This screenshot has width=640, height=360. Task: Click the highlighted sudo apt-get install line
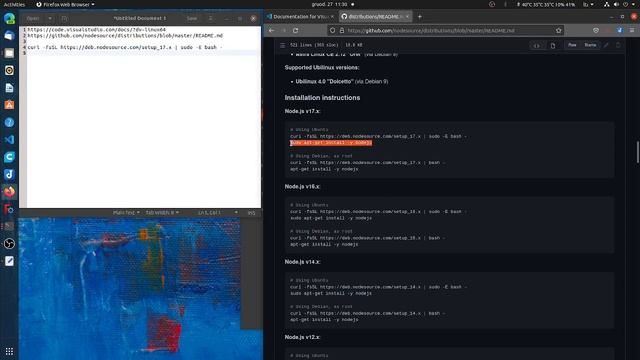[331, 143]
